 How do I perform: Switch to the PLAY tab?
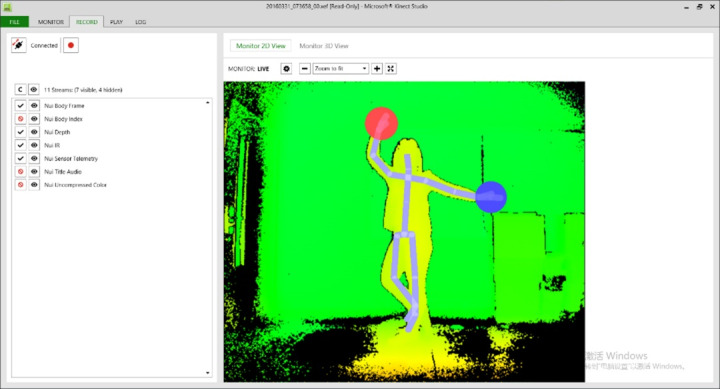click(117, 22)
